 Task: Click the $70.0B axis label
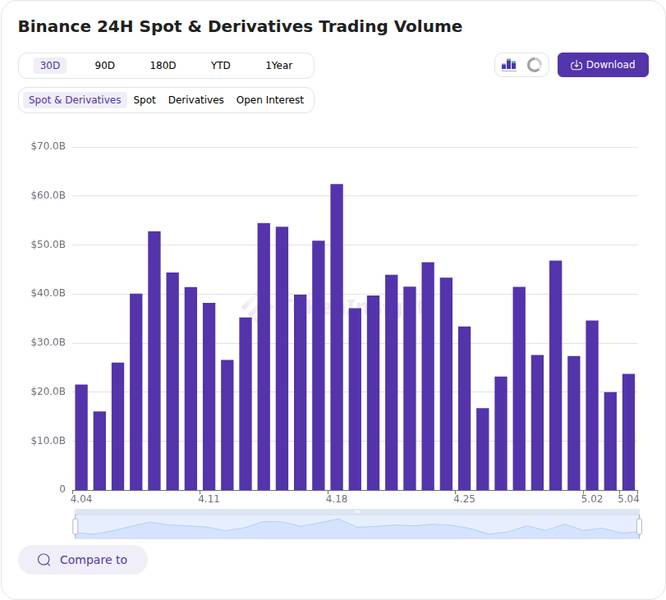tap(48, 146)
